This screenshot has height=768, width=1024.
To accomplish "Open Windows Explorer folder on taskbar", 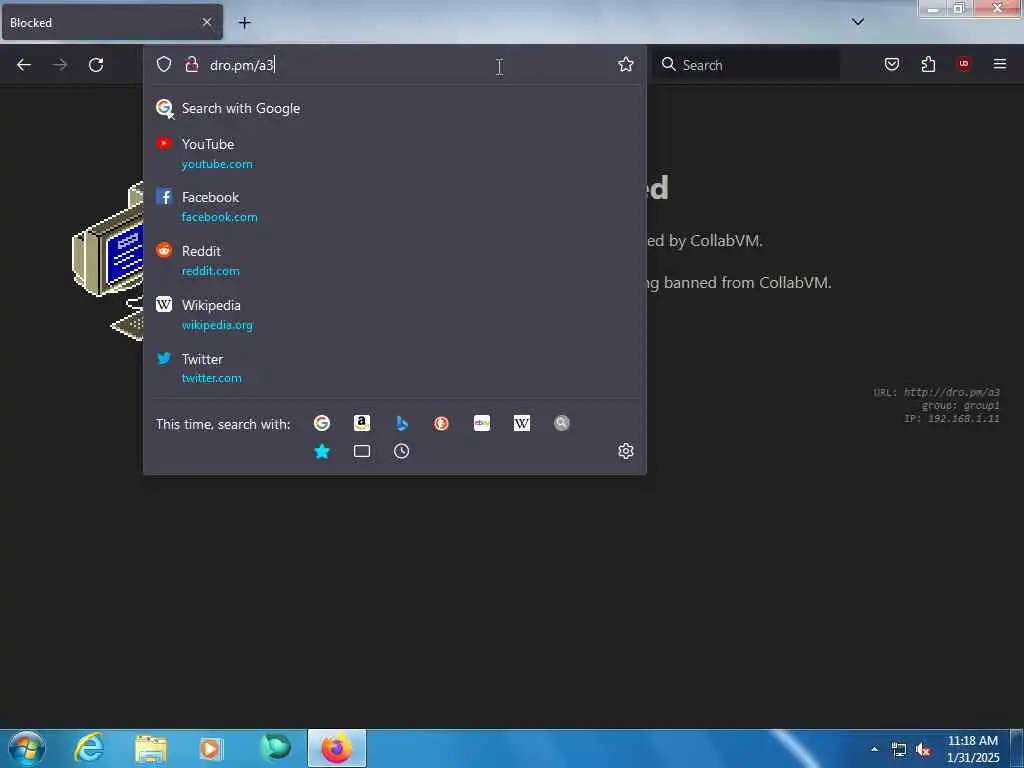I will pyautogui.click(x=151, y=749).
